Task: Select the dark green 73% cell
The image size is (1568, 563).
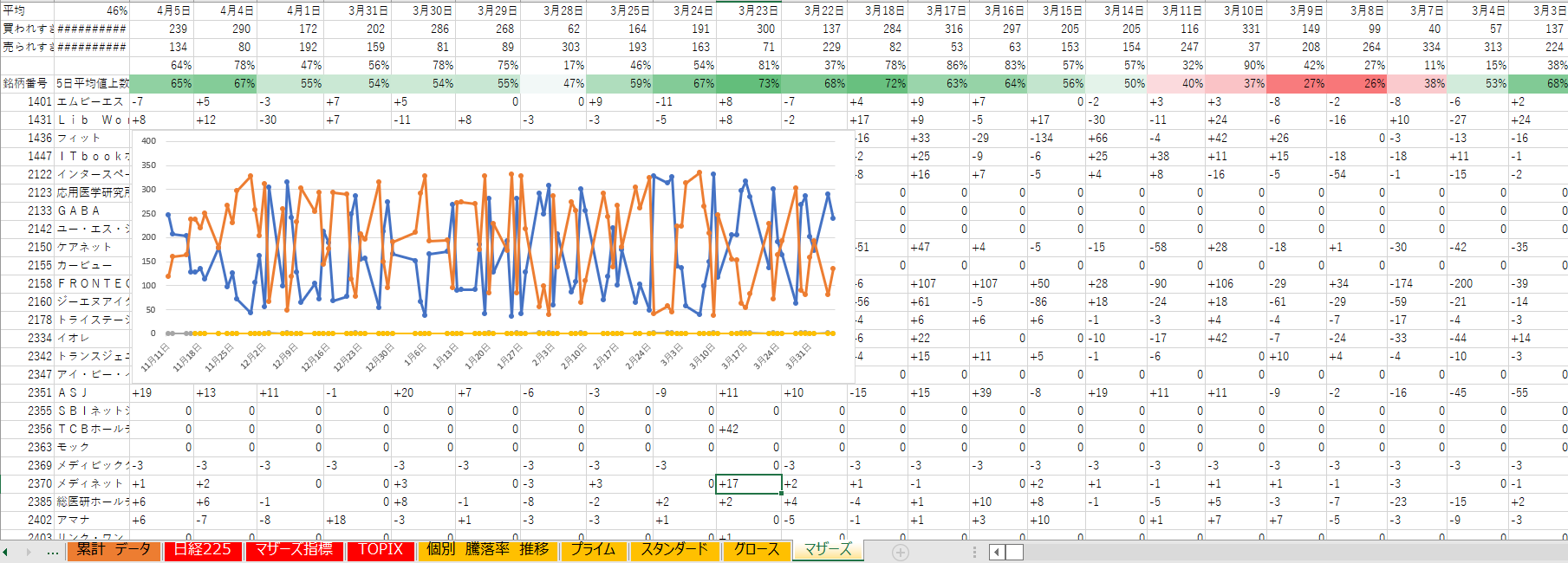Action: (x=749, y=83)
